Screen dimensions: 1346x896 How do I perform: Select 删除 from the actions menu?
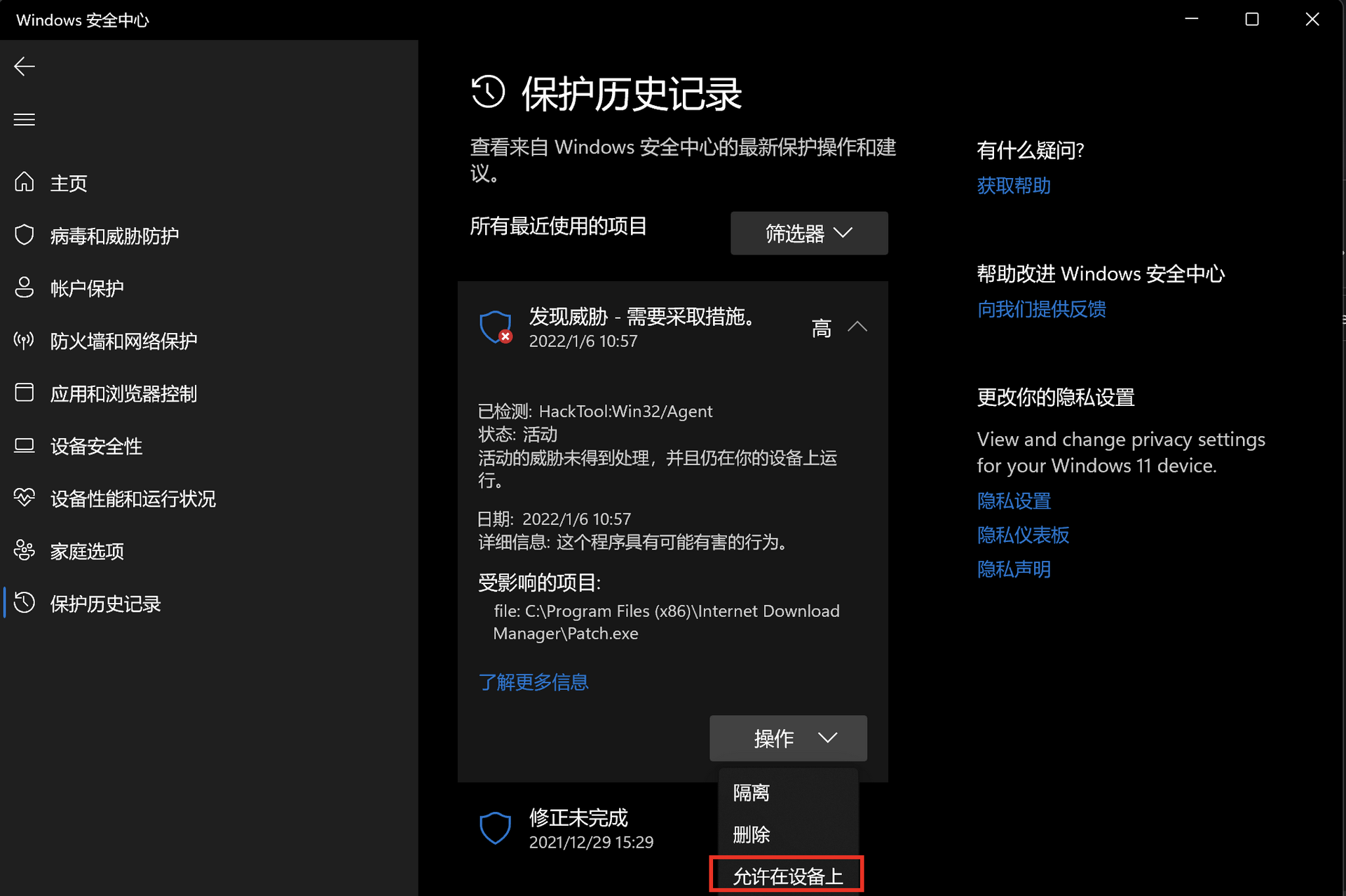click(752, 834)
